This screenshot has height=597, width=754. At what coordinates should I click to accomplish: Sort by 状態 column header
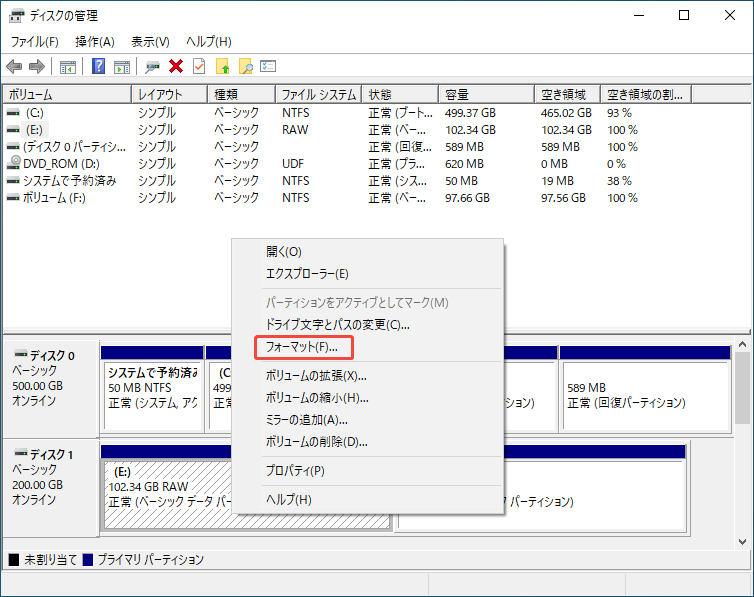coord(400,94)
